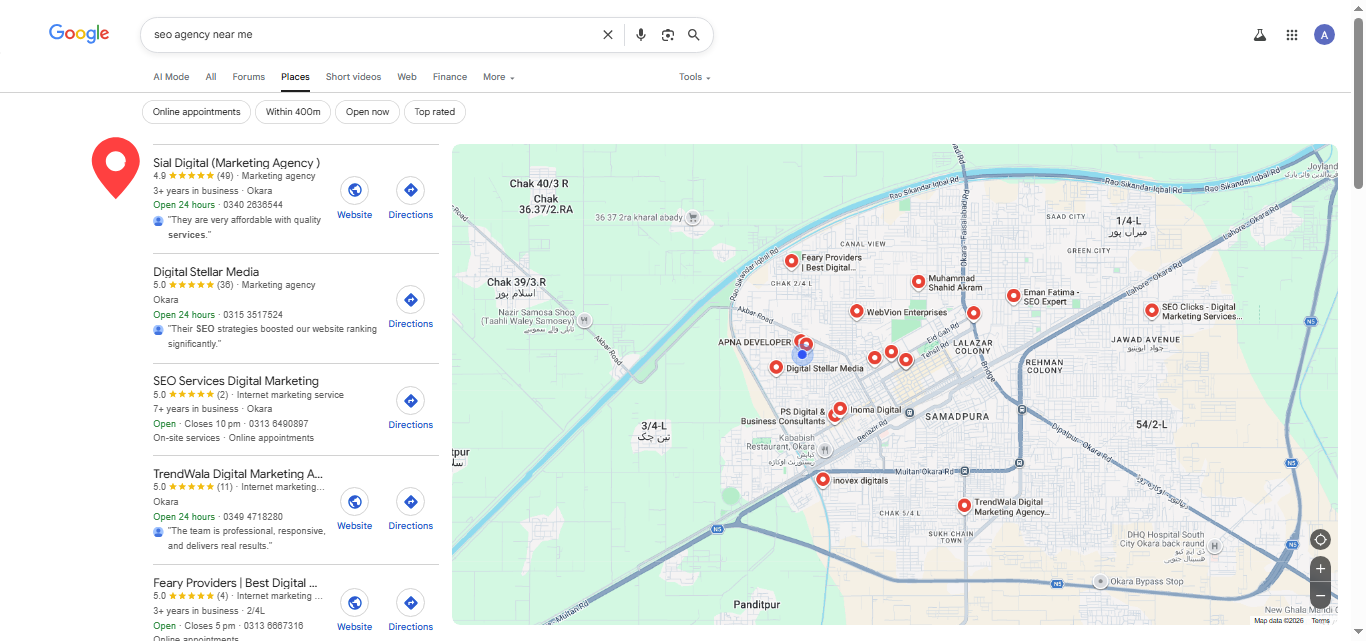
Task: Open Search Labs flask icon
Action: click(x=1260, y=35)
